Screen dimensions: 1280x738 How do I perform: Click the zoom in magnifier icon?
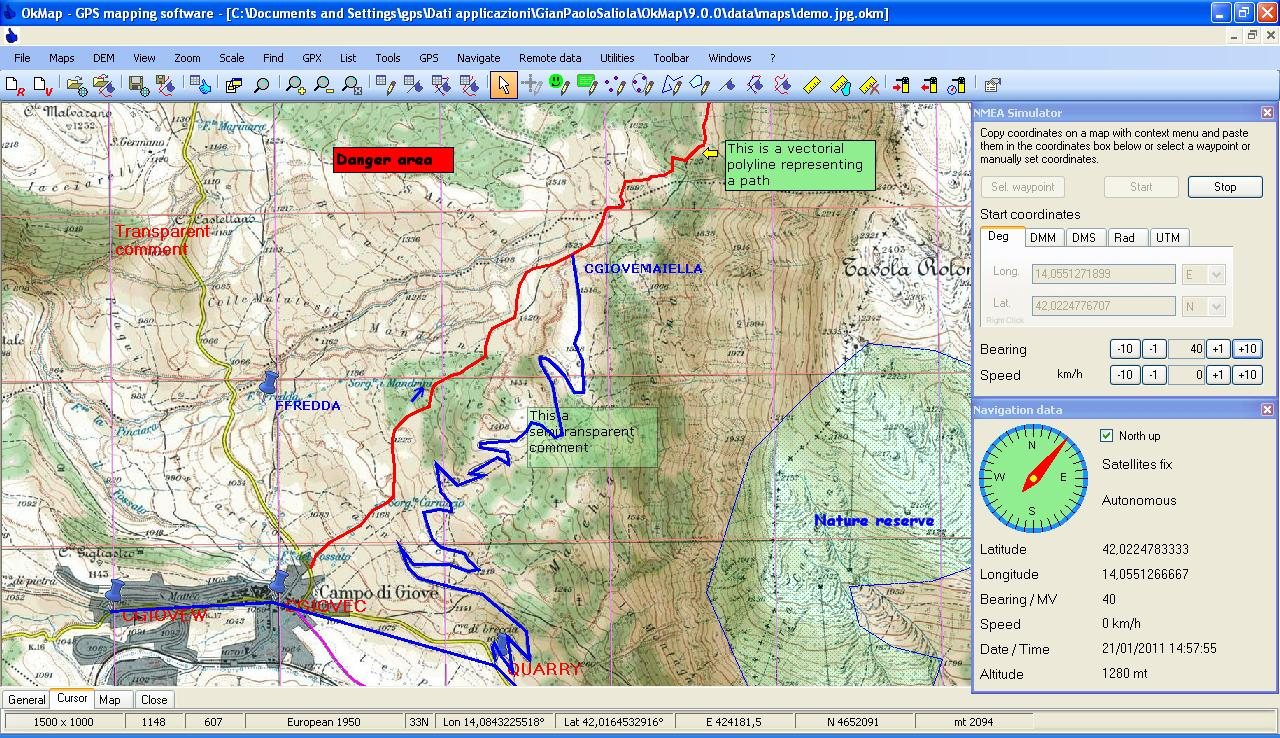pyautogui.click(x=295, y=86)
